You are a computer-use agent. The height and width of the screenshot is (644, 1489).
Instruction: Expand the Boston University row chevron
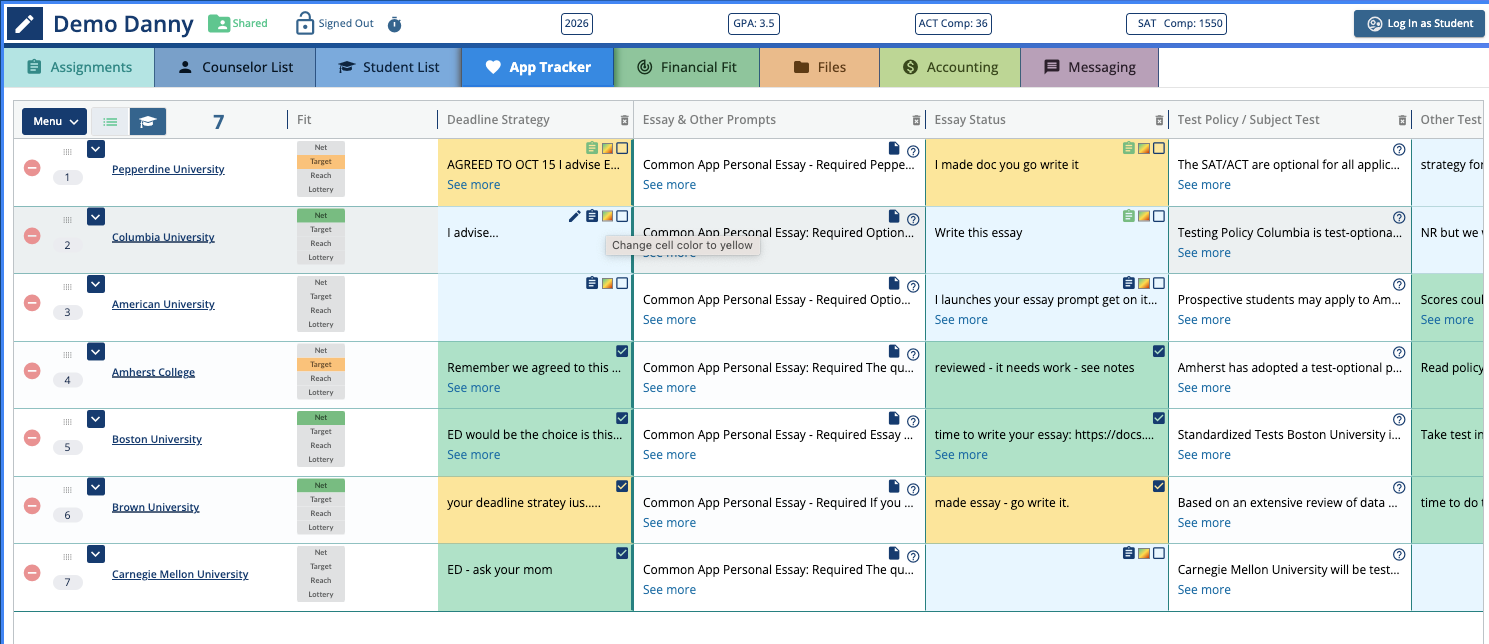tap(95, 419)
